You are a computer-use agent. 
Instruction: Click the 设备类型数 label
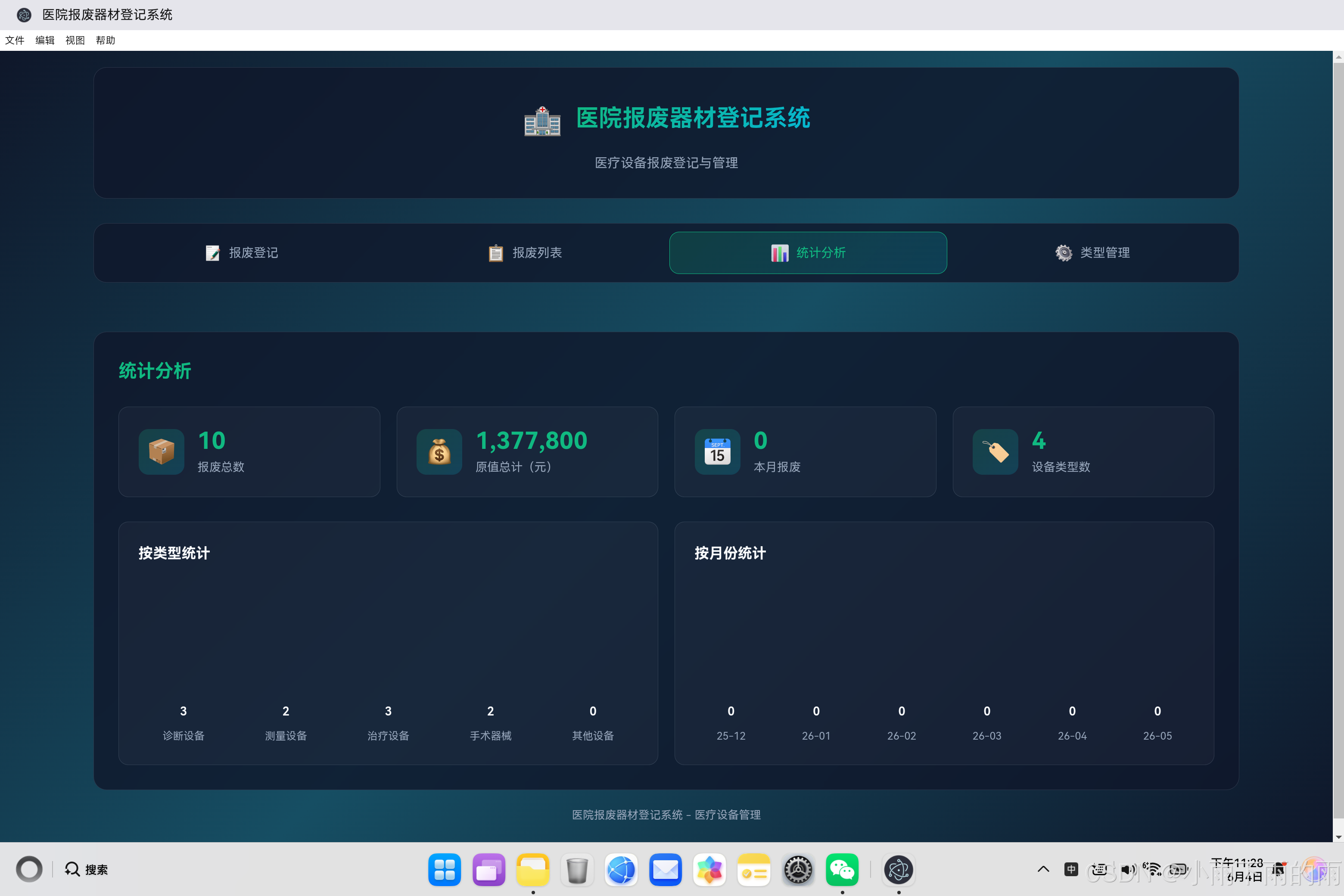point(1061,467)
